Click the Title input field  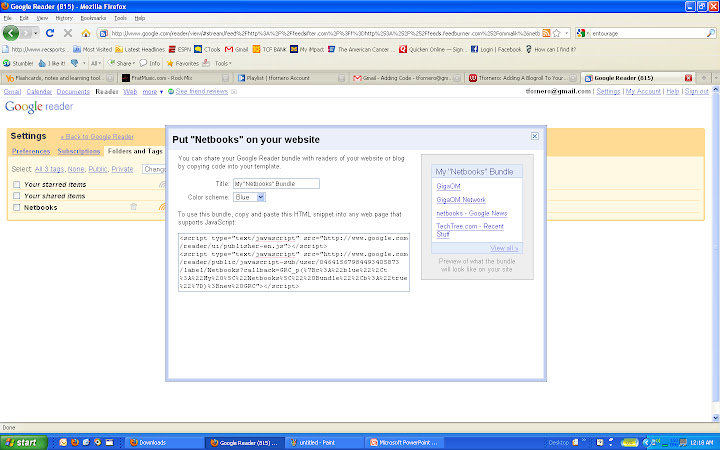coord(276,184)
